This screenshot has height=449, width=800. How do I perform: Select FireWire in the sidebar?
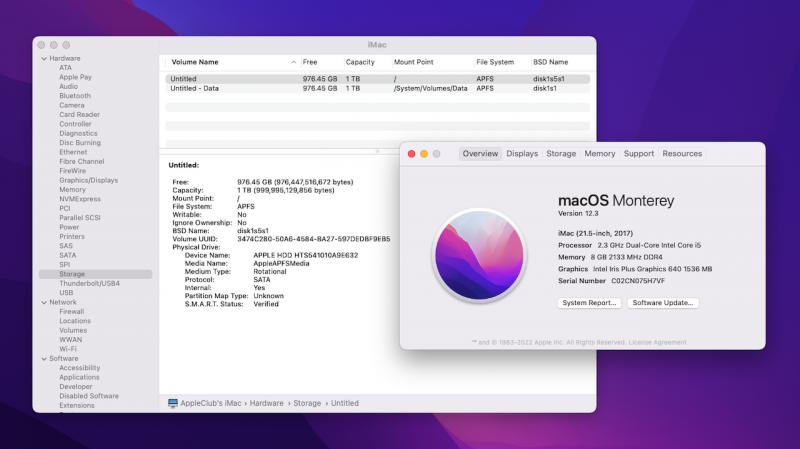click(72, 171)
